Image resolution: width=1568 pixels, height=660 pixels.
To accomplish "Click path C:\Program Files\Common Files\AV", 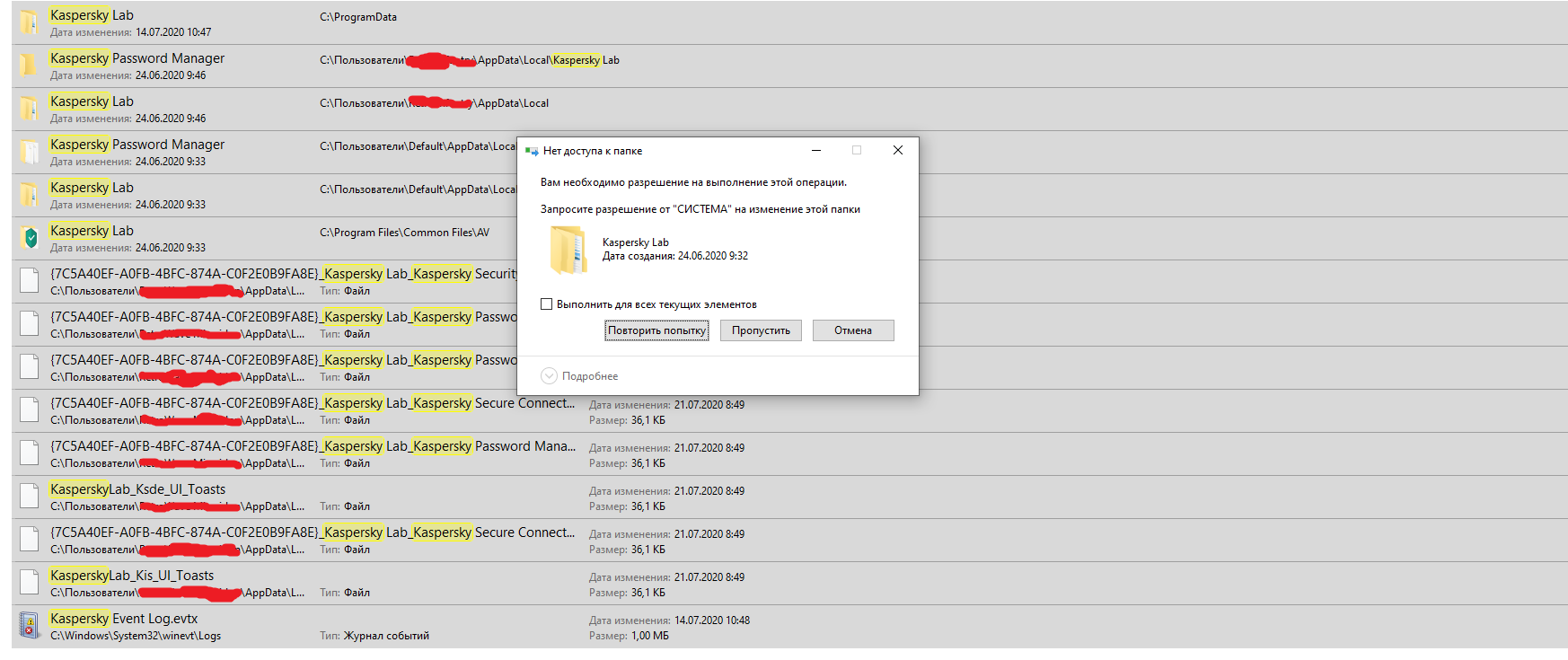I will pos(405,233).
